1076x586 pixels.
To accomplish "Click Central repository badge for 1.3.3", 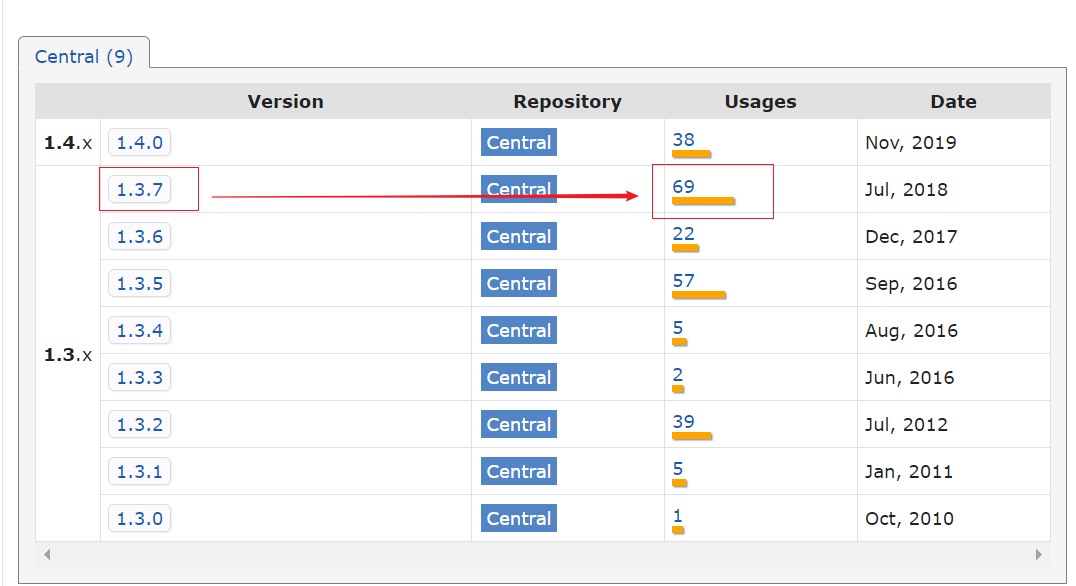I will click(519, 377).
